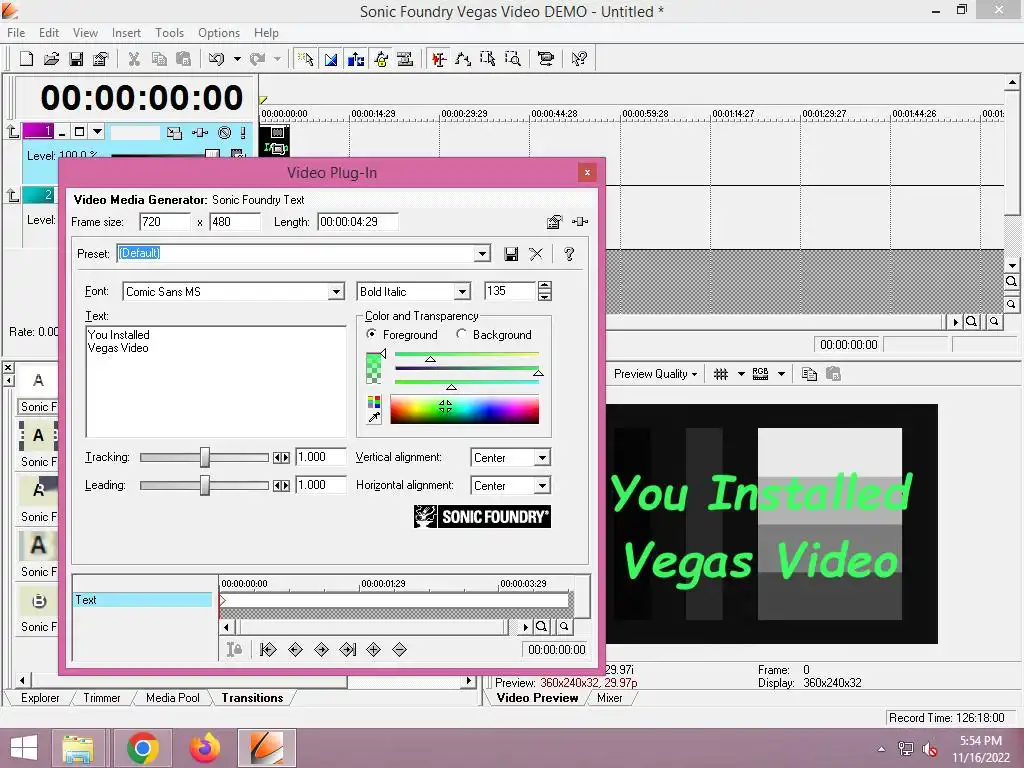Open the View menu

point(86,33)
